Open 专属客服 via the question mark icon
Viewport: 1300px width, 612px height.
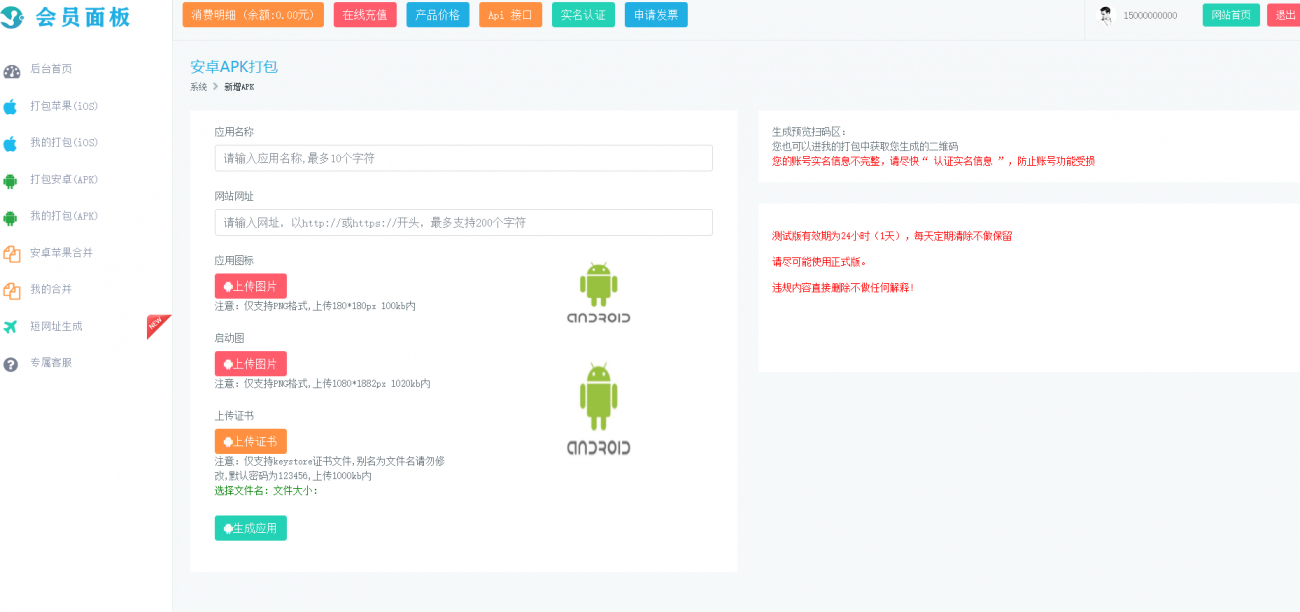tap(12, 363)
